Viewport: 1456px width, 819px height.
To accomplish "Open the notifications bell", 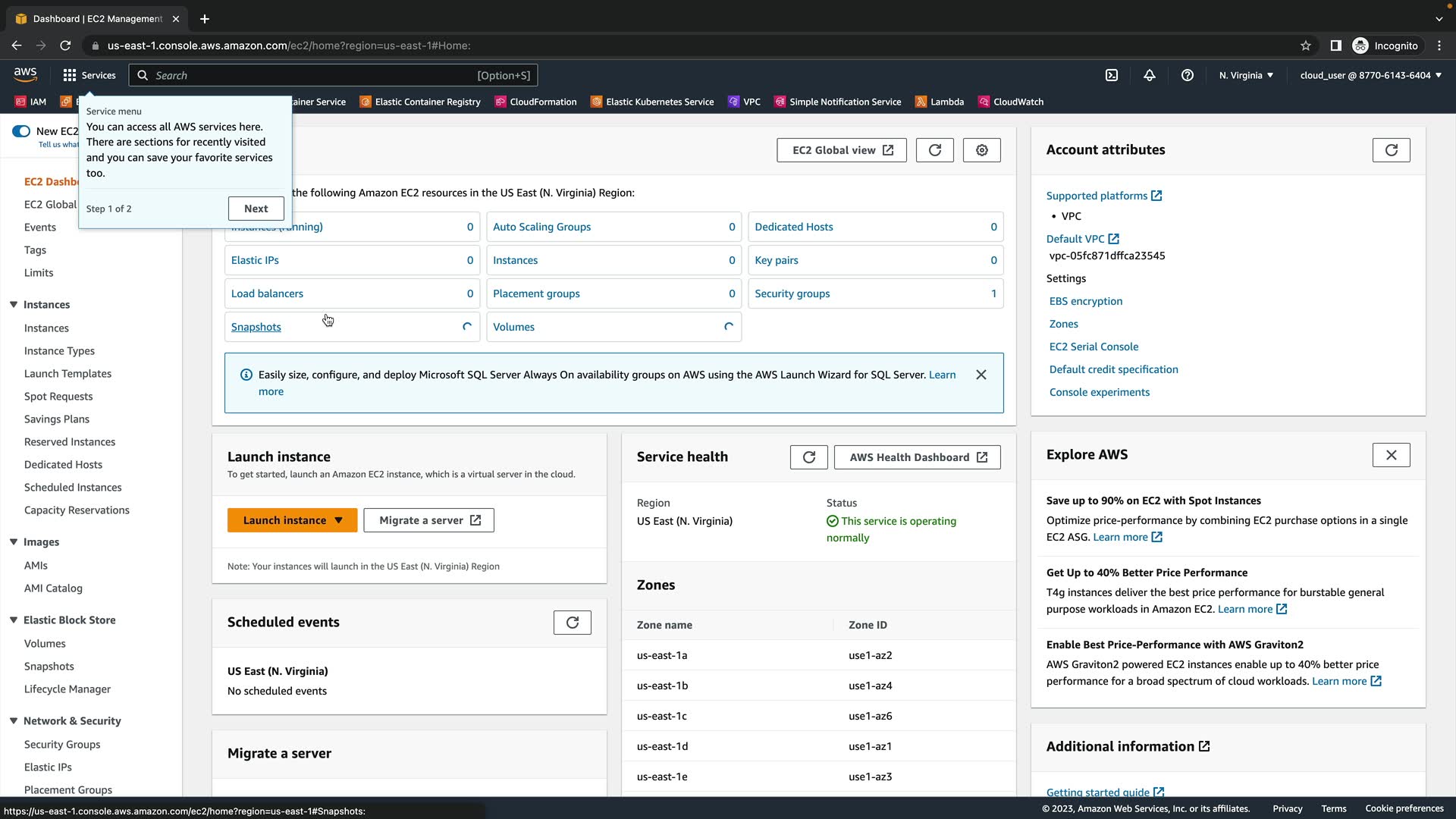I will [1150, 75].
